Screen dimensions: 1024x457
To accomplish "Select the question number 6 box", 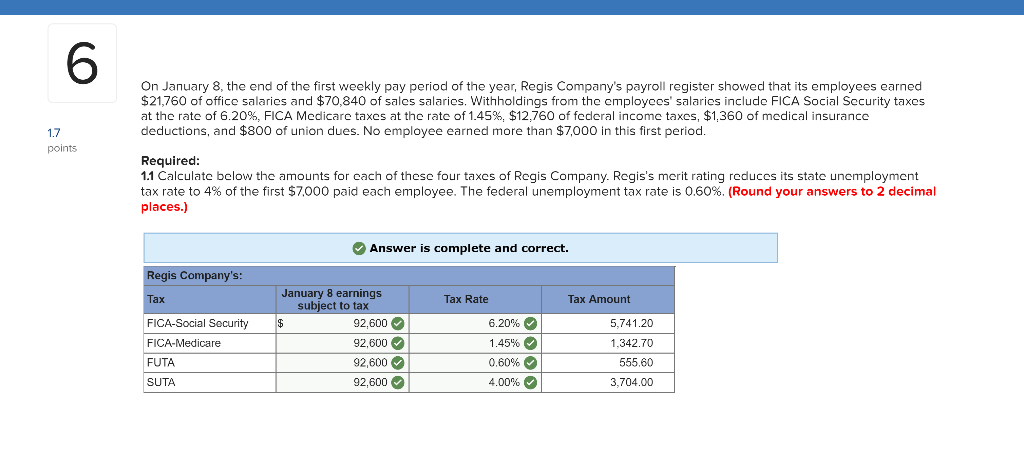I will [82, 63].
